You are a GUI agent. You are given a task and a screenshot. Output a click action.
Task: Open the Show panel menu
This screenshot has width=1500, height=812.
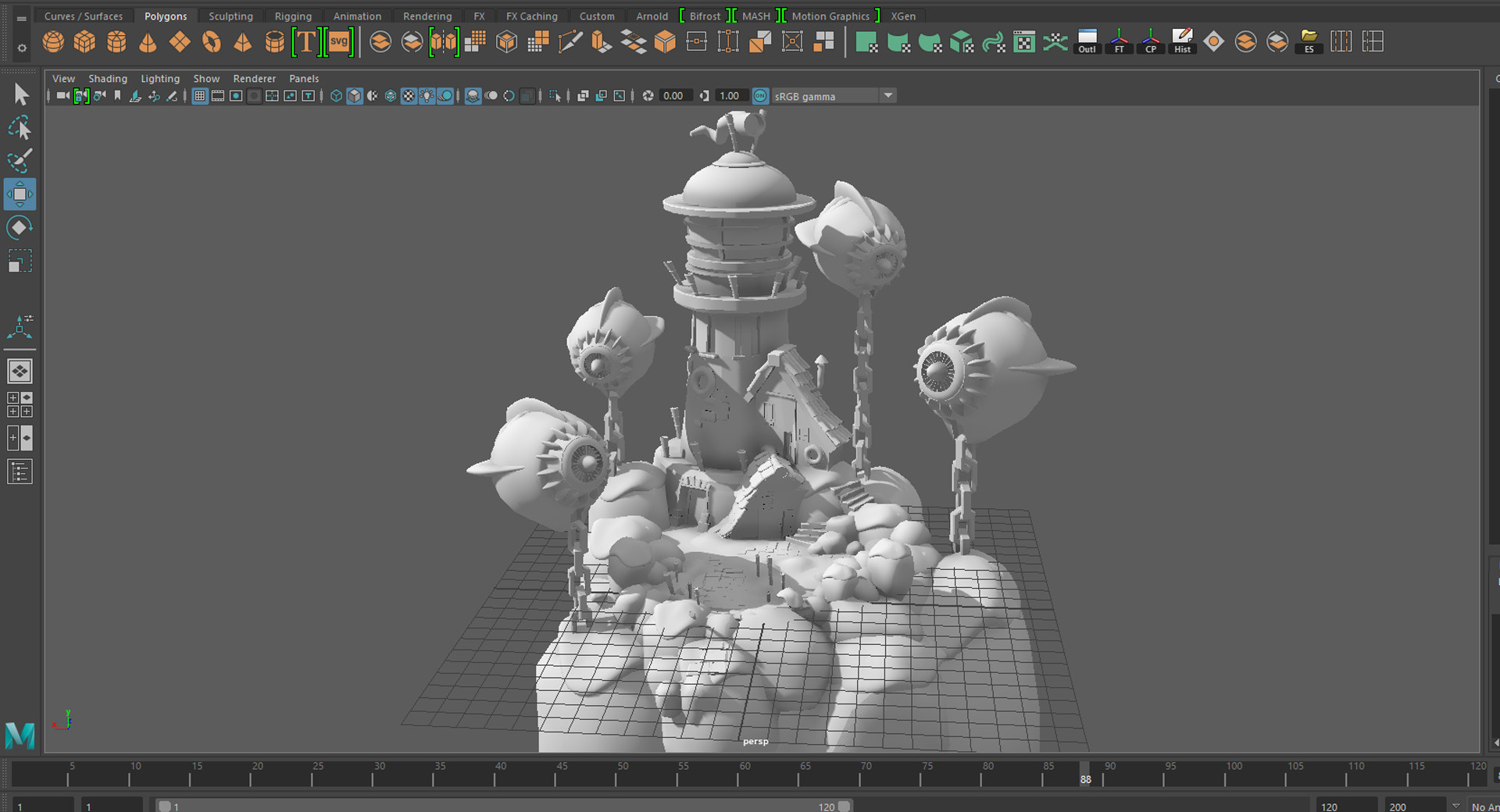tap(206, 79)
